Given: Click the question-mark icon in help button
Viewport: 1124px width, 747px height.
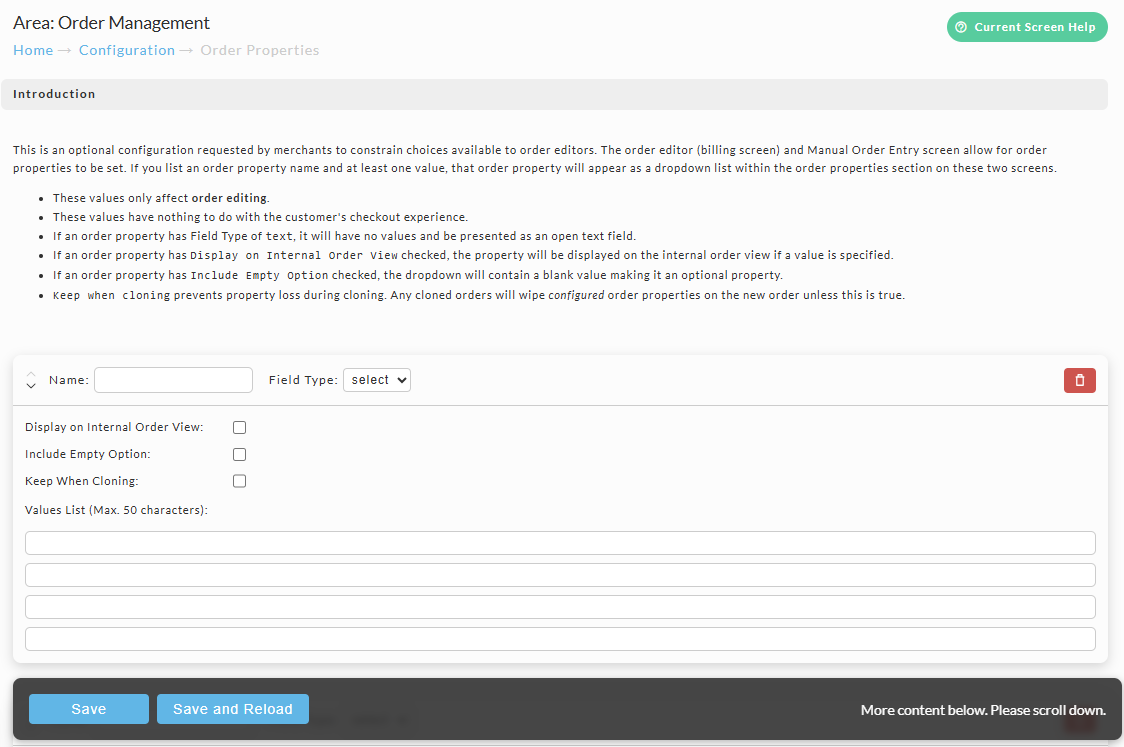Looking at the screenshot, I should point(961,27).
